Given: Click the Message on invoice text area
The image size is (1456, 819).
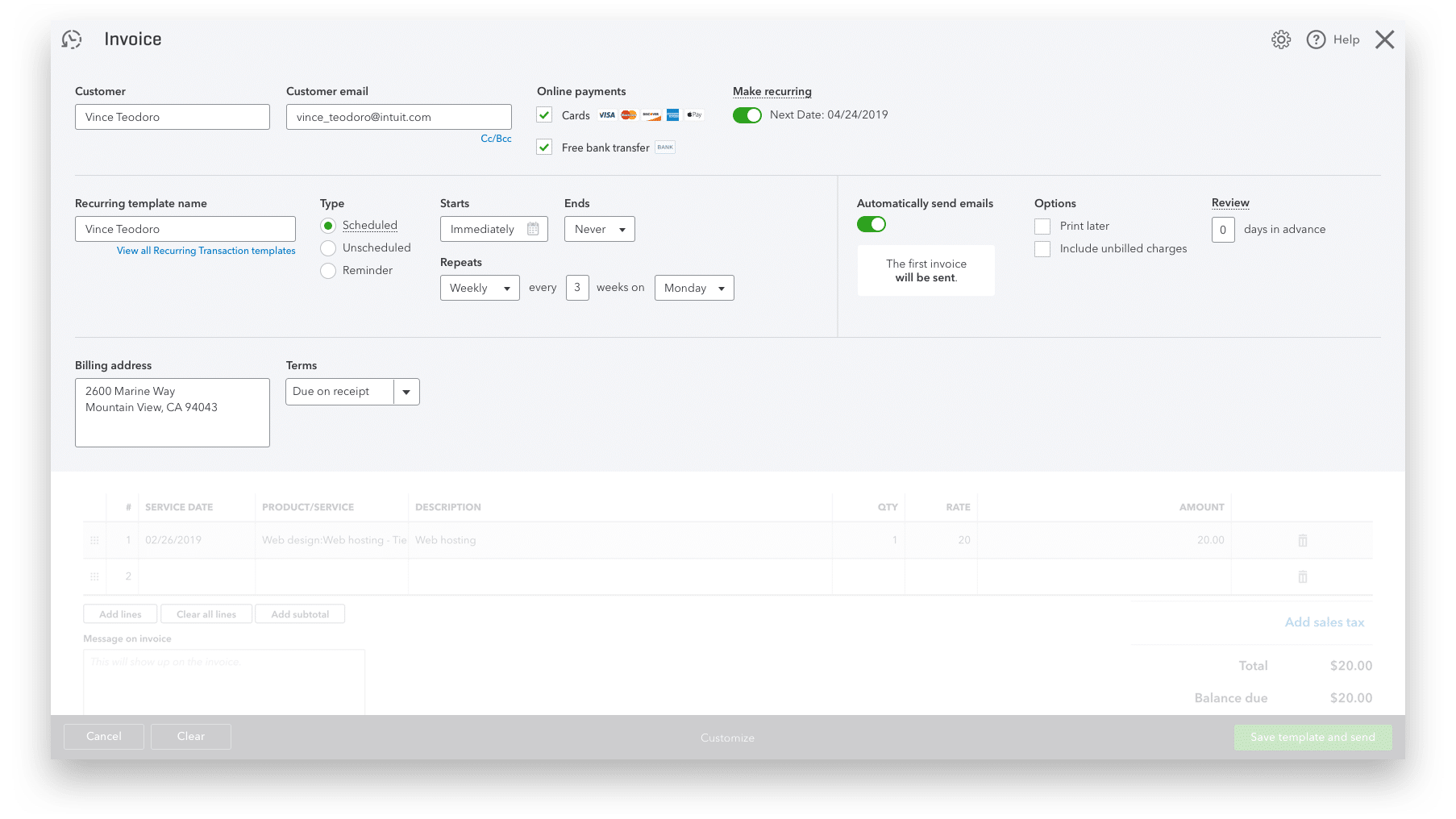Looking at the screenshot, I should (224, 682).
